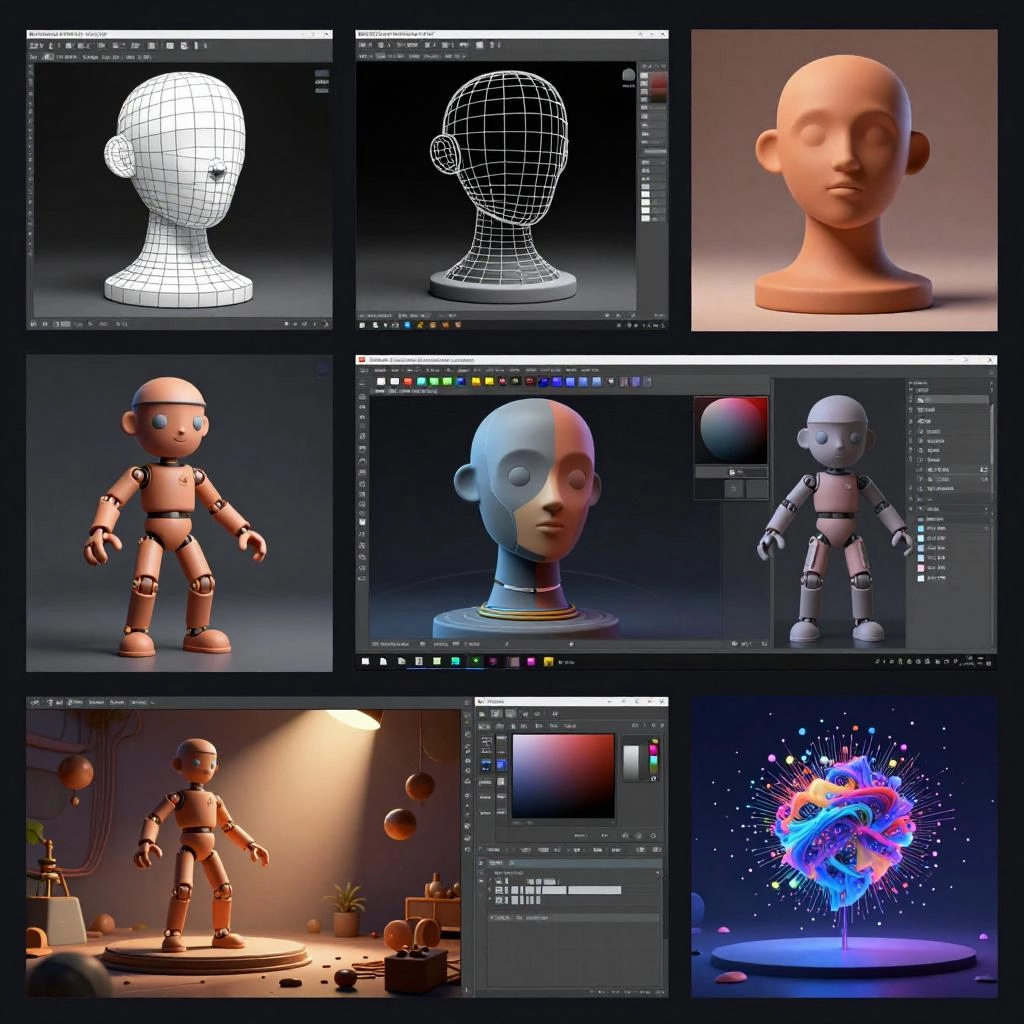Choose the pink swatch row in the texturing layer list
The width and height of the screenshot is (1024, 1024).
coord(933,568)
